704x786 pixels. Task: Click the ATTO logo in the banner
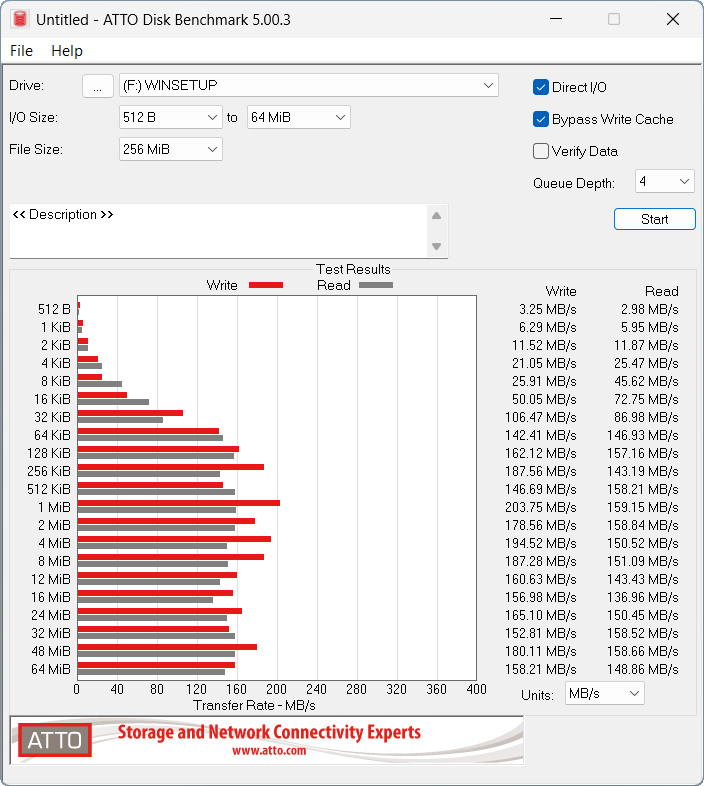(55, 740)
